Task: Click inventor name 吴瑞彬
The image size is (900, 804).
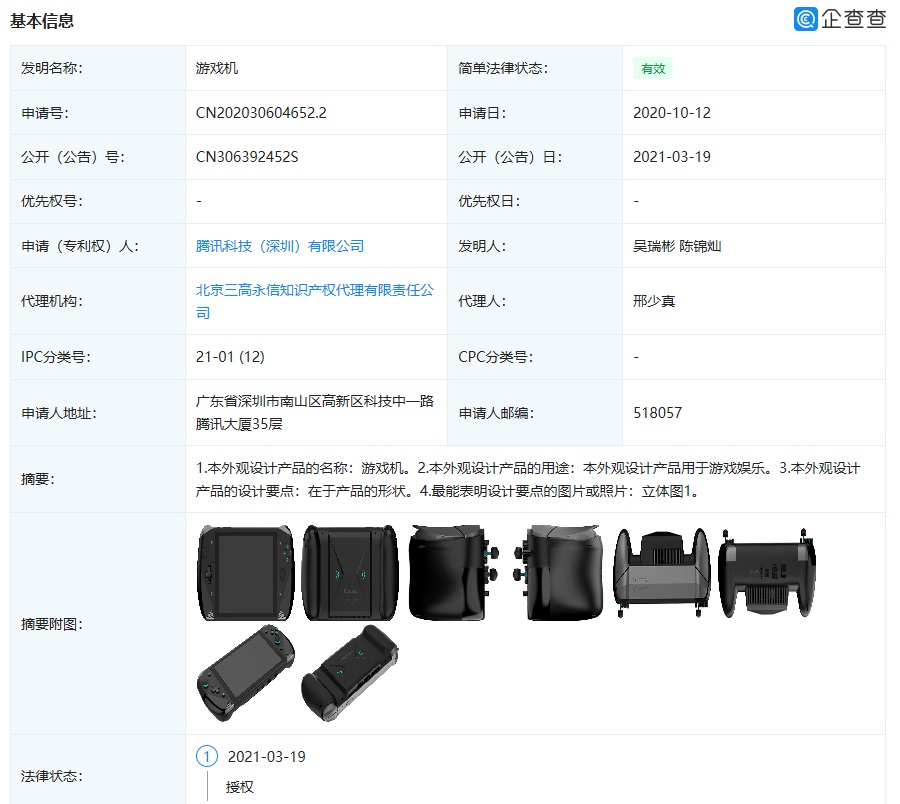Action: [654, 246]
